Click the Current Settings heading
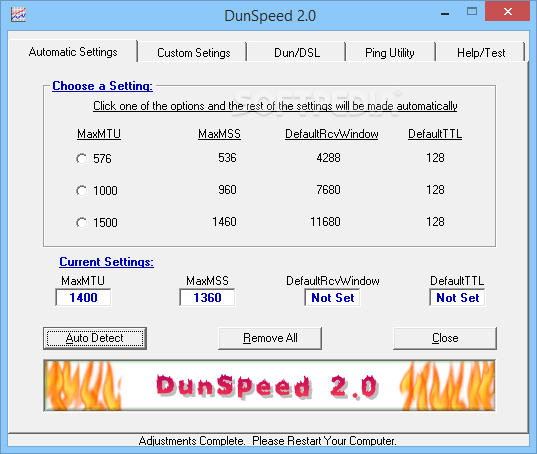This screenshot has height=454, width=537. pos(107,262)
